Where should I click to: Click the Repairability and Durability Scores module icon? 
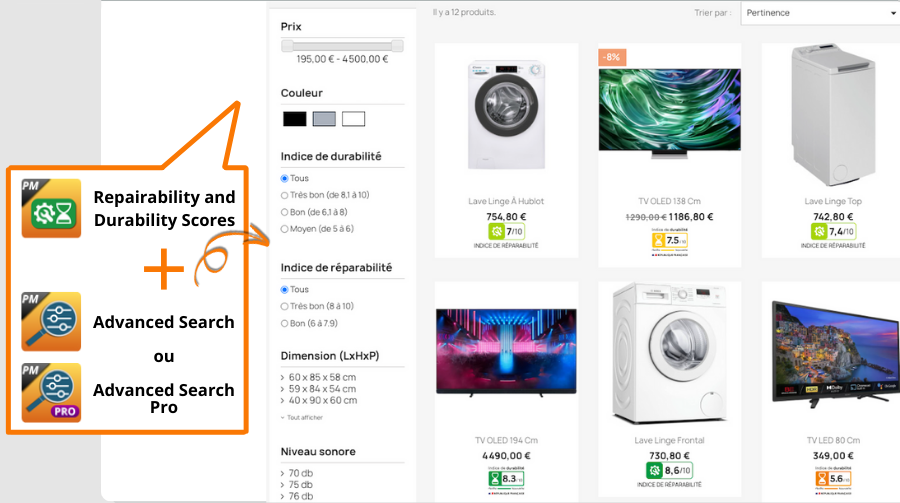click(x=51, y=208)
